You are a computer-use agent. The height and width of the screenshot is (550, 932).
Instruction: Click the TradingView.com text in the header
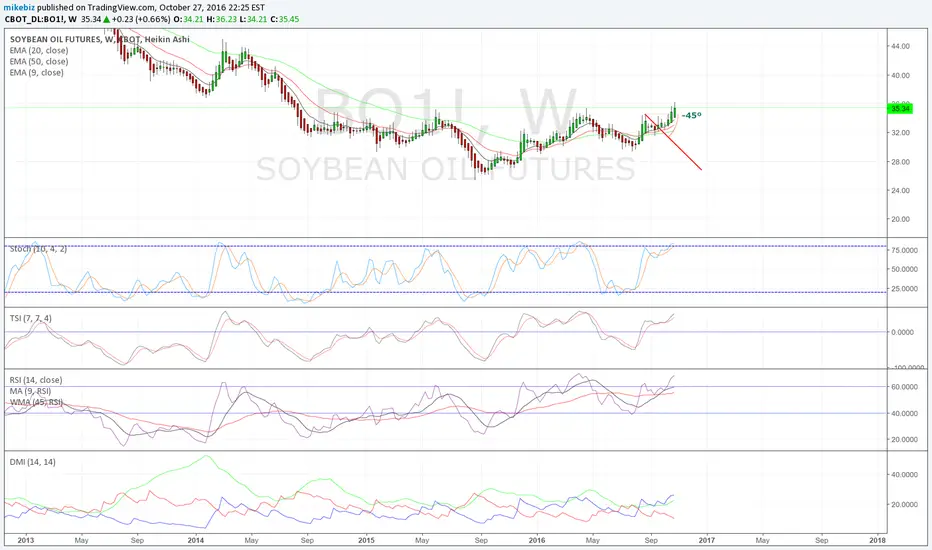click(x=122, y=8)
